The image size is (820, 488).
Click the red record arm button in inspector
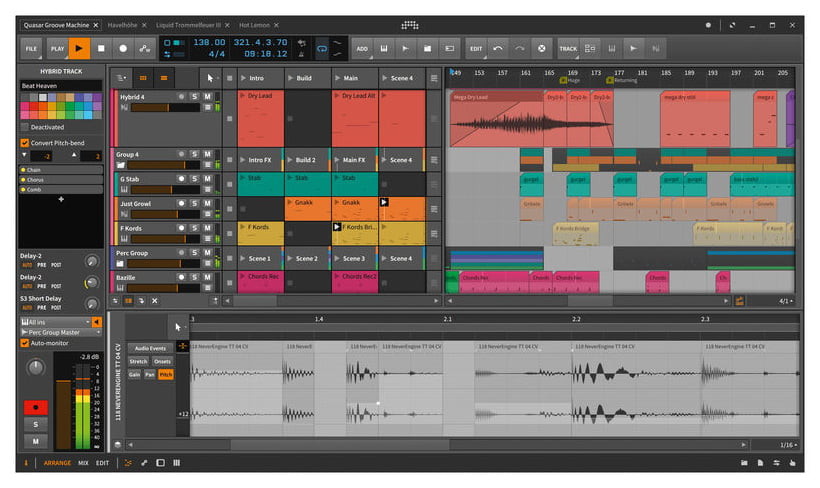click(36, 407)
